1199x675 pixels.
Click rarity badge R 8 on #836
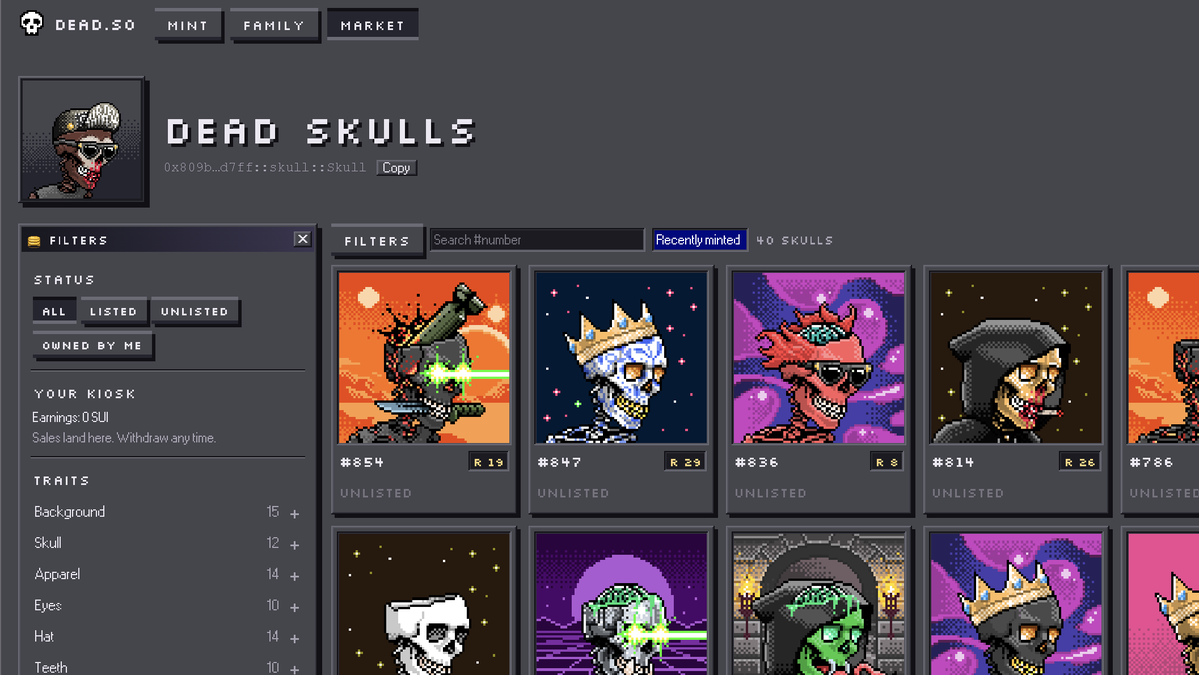886,462
